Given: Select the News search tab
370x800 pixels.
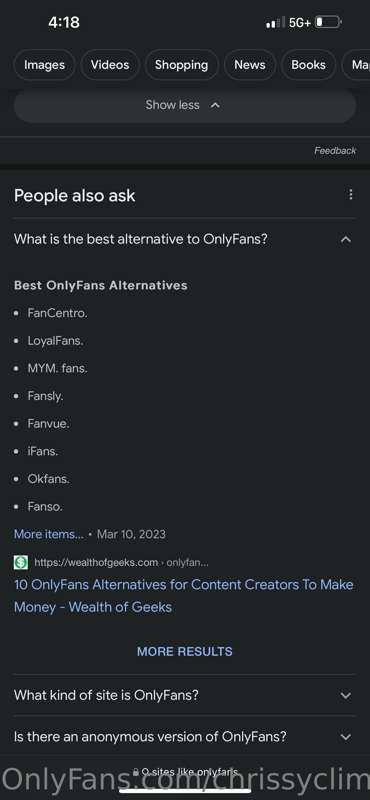Looking at the screenshot, I should pyautogui.click(x=250, y=65).
